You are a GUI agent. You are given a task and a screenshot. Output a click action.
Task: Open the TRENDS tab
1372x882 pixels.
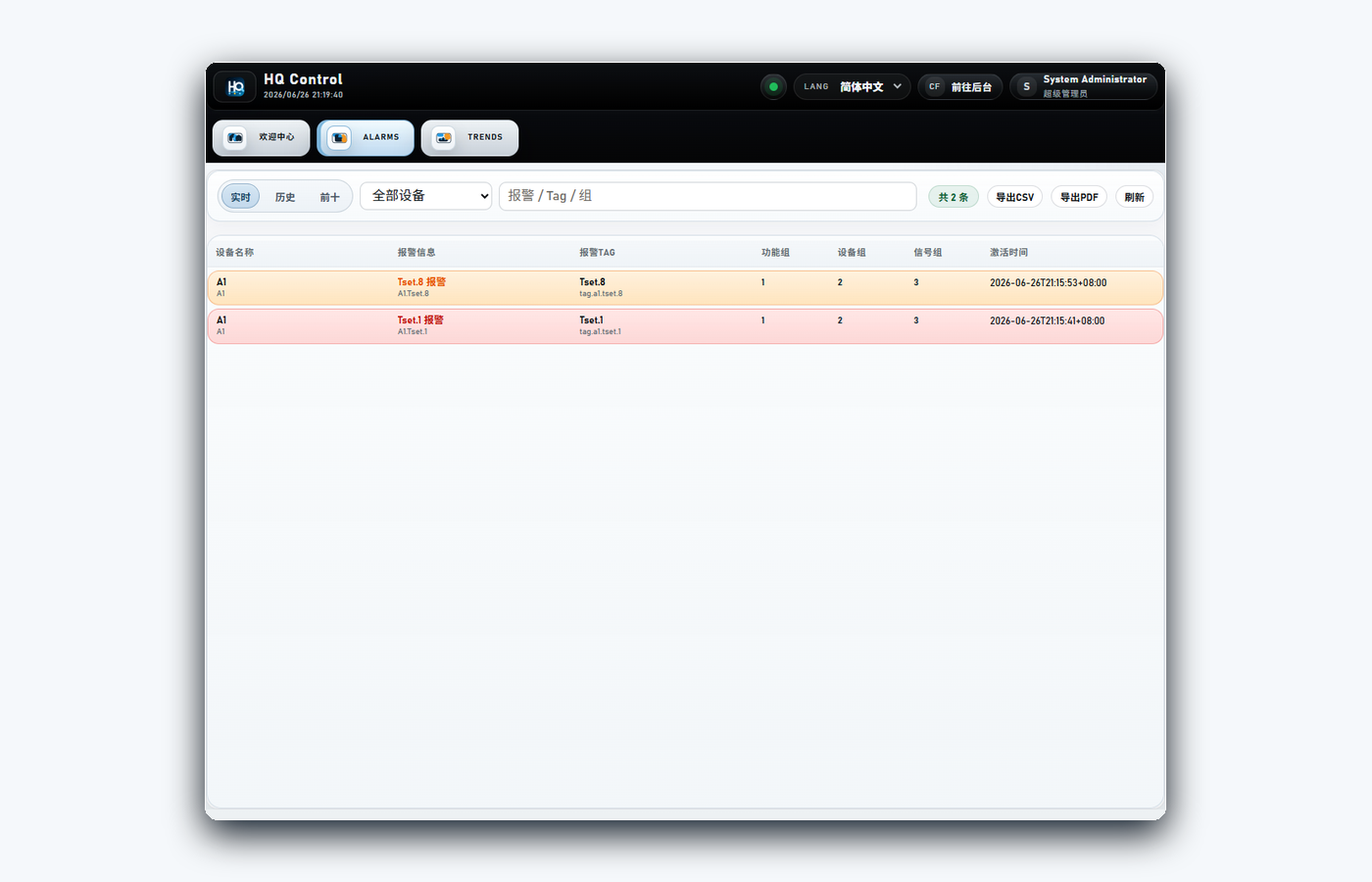coord(469,138)
